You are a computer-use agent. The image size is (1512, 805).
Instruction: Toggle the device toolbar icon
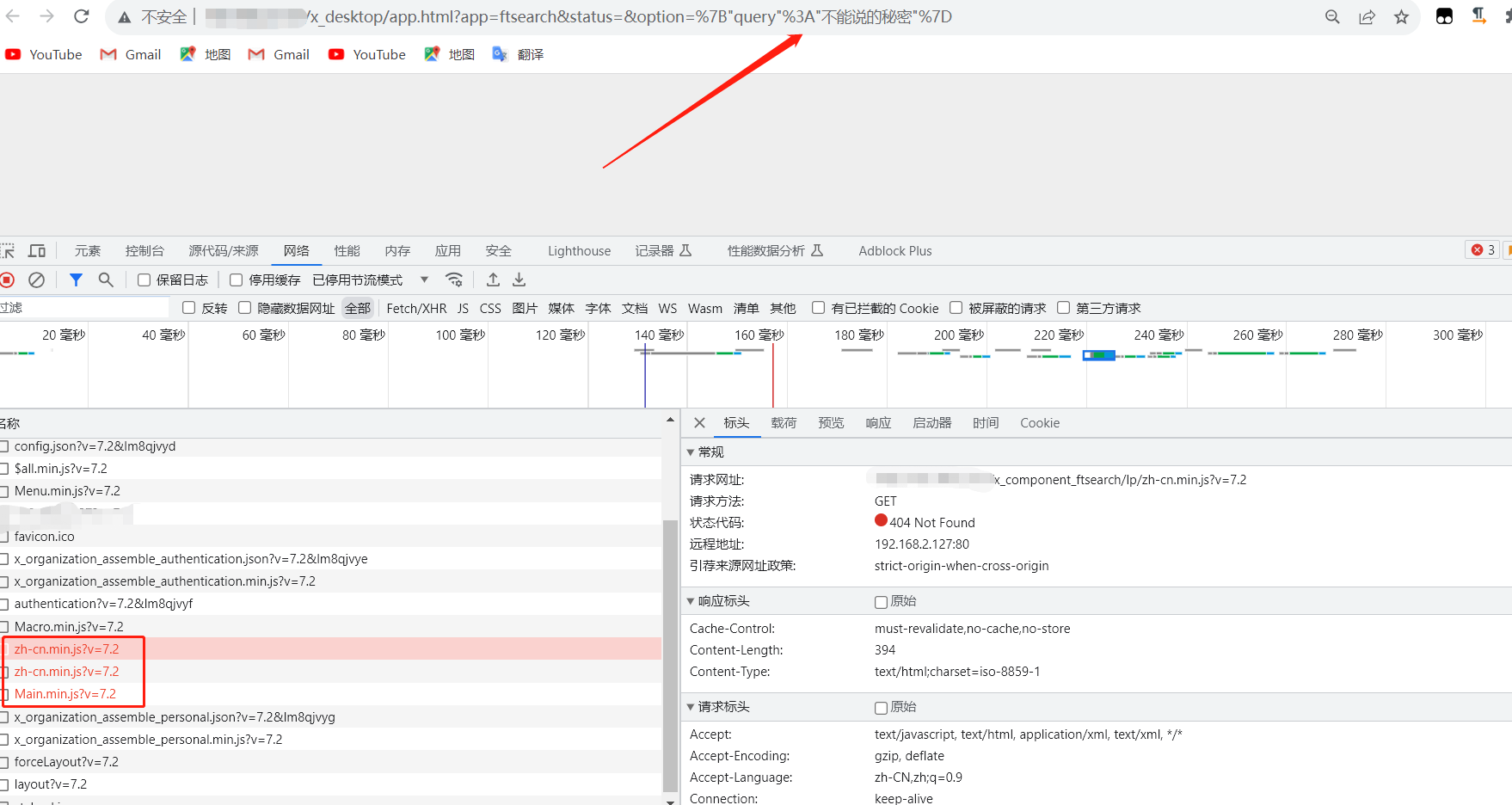pos(37,250)
